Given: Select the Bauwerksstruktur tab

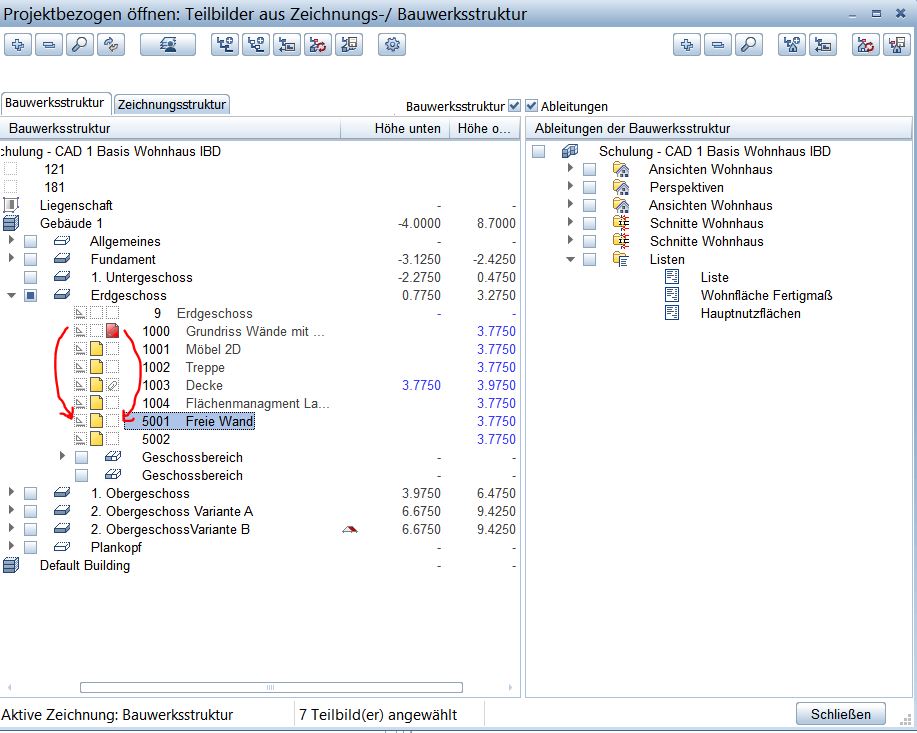Looking at the screenshot, I should click(55, 103).
